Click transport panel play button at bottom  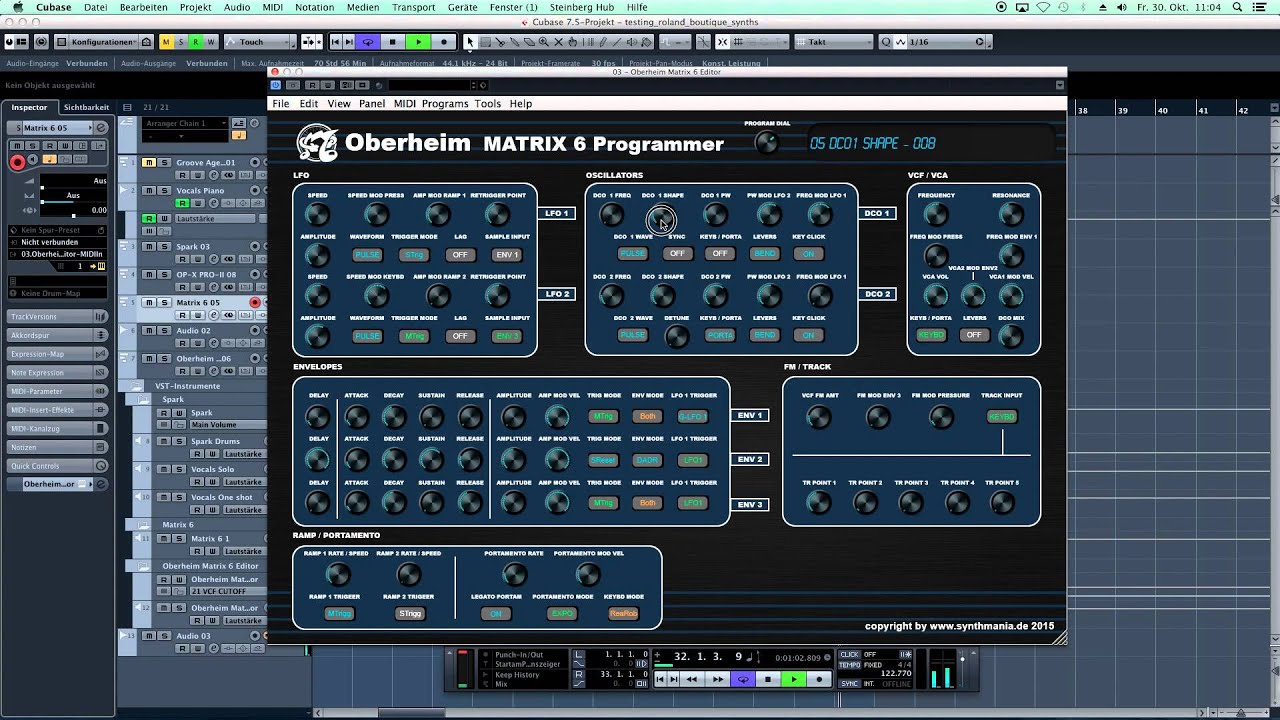point(793,679)
